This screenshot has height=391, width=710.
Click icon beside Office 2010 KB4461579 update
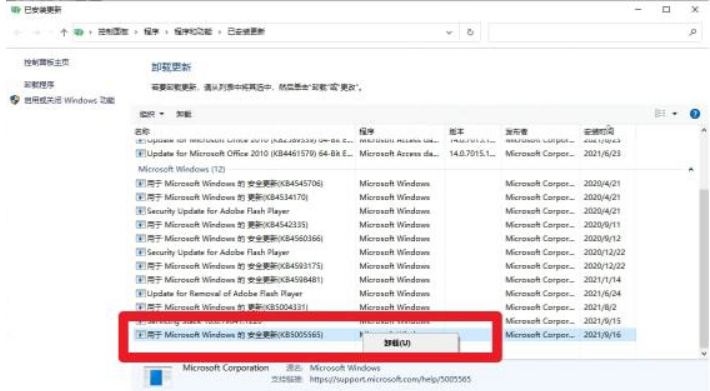(x=140, y=154)
